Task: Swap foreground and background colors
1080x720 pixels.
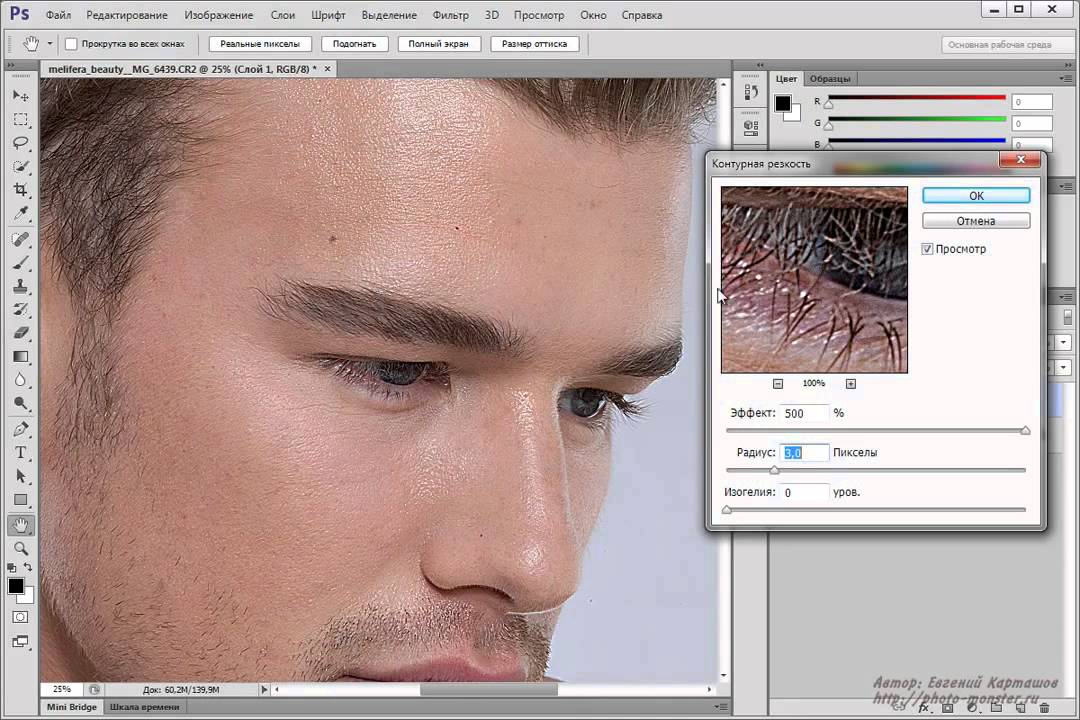Action: click(x=28, y=567)
